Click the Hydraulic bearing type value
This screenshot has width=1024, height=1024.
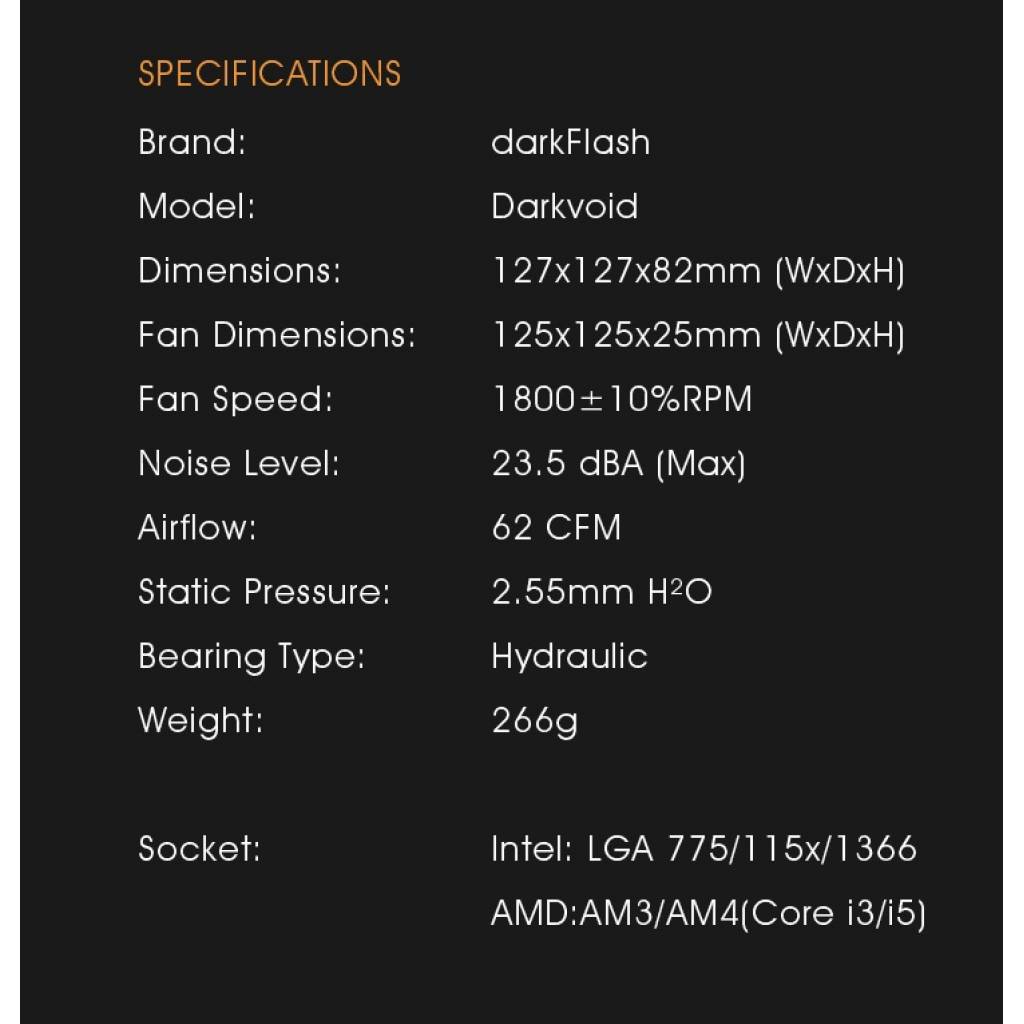click(x=569, y=656)
